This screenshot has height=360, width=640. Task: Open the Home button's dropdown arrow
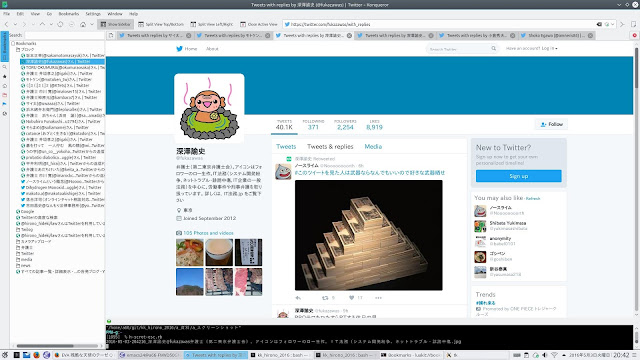(x=92, y=24)
